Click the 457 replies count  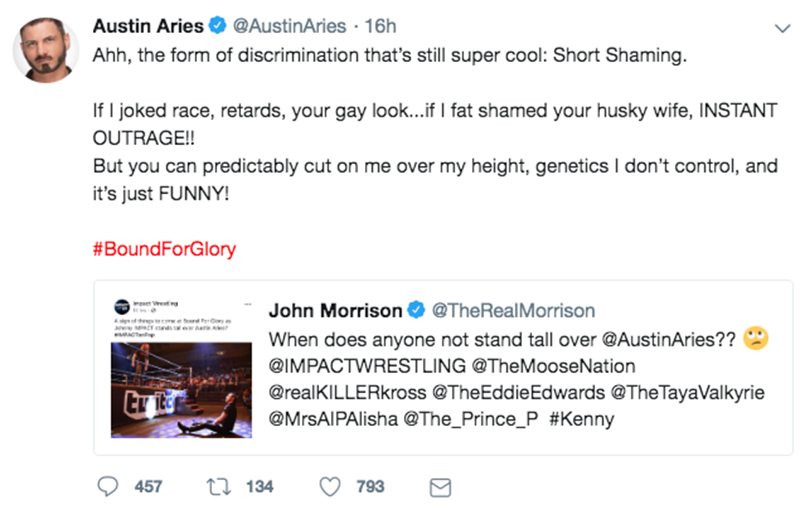coord(148,486)
